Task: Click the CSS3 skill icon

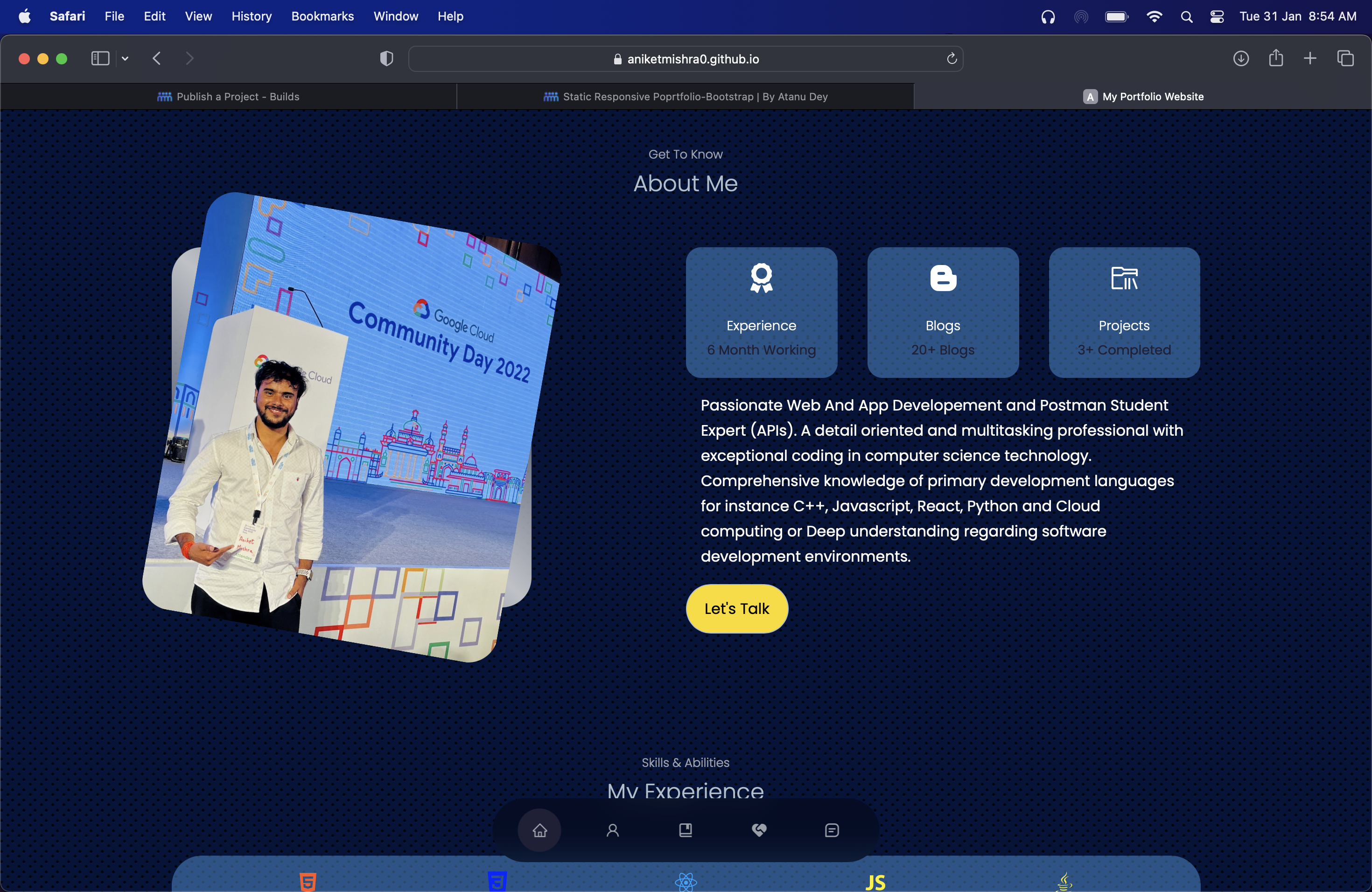Action: point(497,882)
